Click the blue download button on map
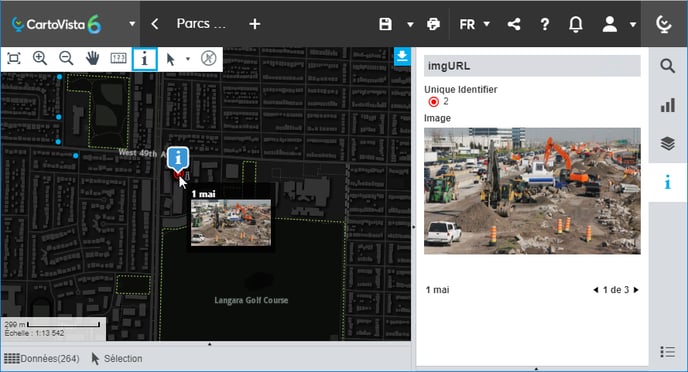 [402, 57]
